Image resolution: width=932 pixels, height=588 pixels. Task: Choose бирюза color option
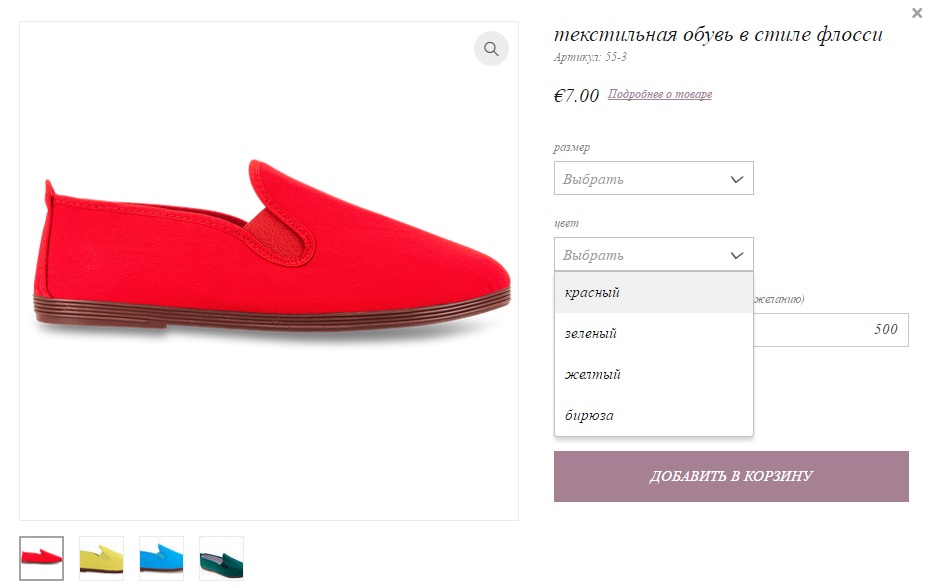pos(654,416)
